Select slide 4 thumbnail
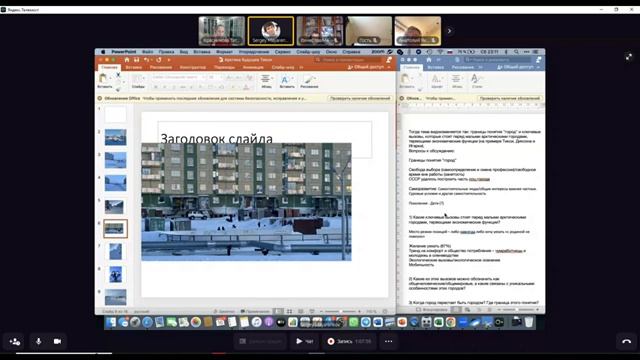Screen dimensions: 640x360 [x=116, y=183]
